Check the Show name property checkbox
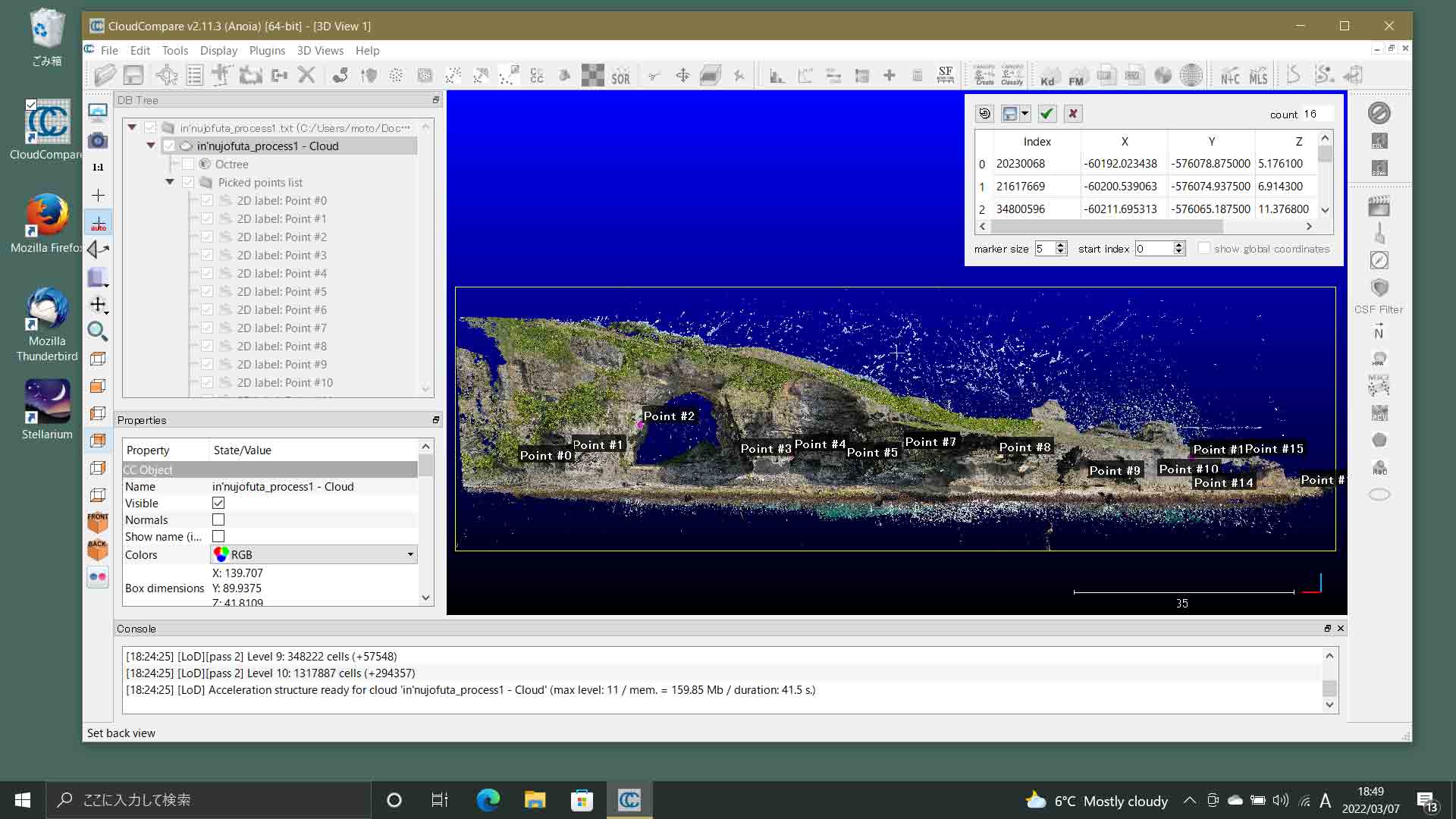The width and height of the screenshot is (1456, 819). (218, 536)
